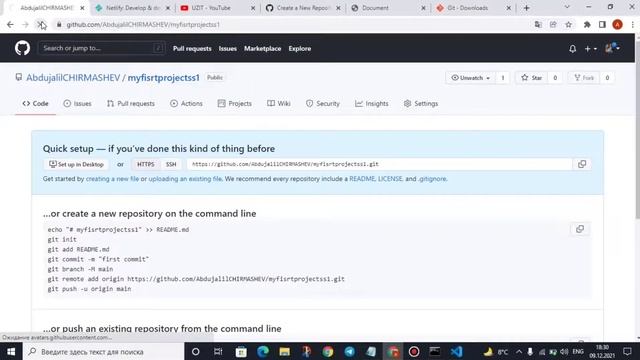This screenshot has width=640, height=360.
Task: Click the disabled Fork button
Action: 584,78
